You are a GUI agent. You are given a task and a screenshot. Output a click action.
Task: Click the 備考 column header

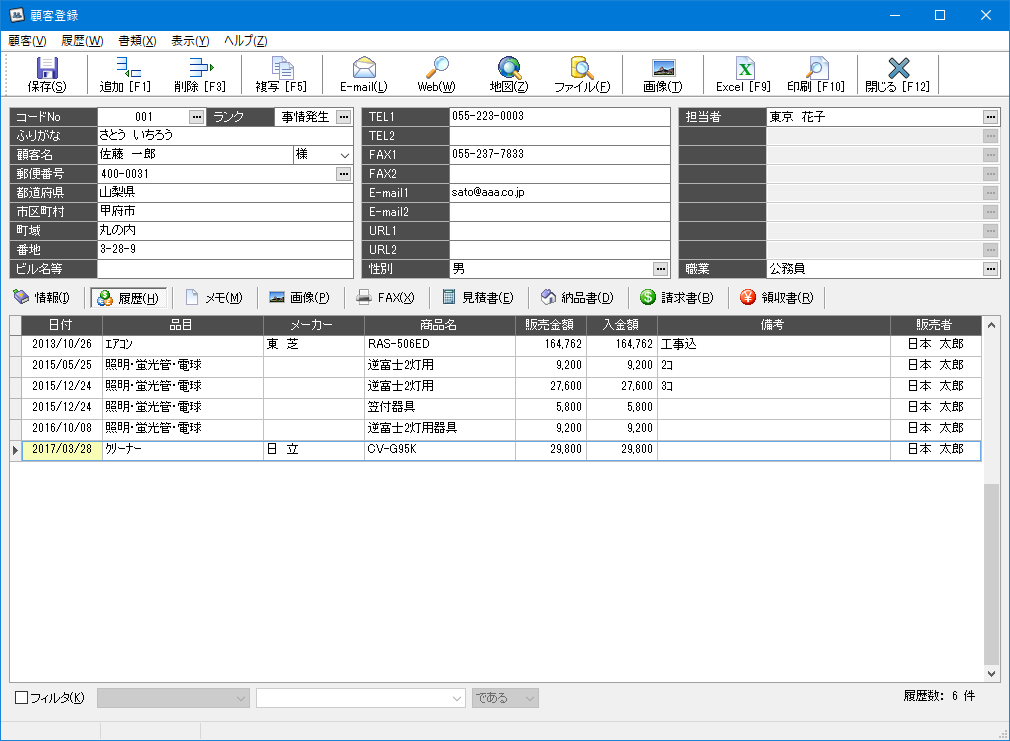773,325
